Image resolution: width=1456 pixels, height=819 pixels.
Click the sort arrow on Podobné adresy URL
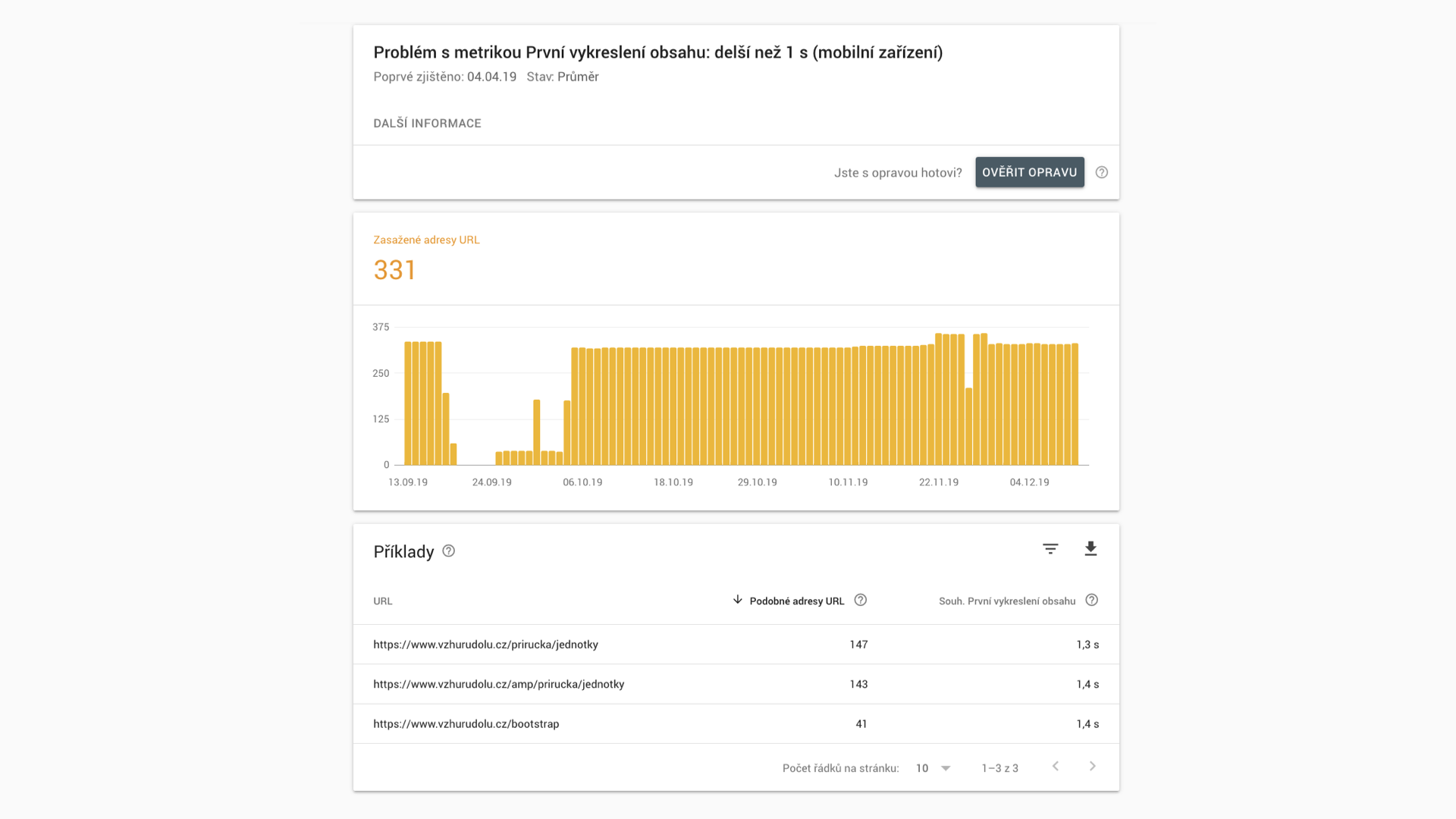coord(737,600)
